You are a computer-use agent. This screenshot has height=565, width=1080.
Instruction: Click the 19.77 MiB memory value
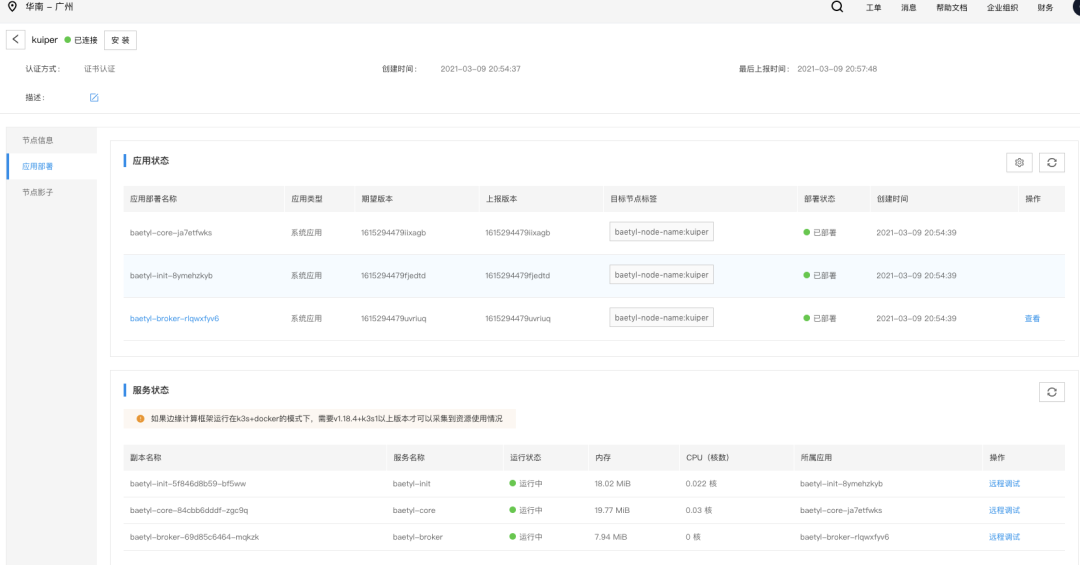pyautogui.click(x=612, y=511)
